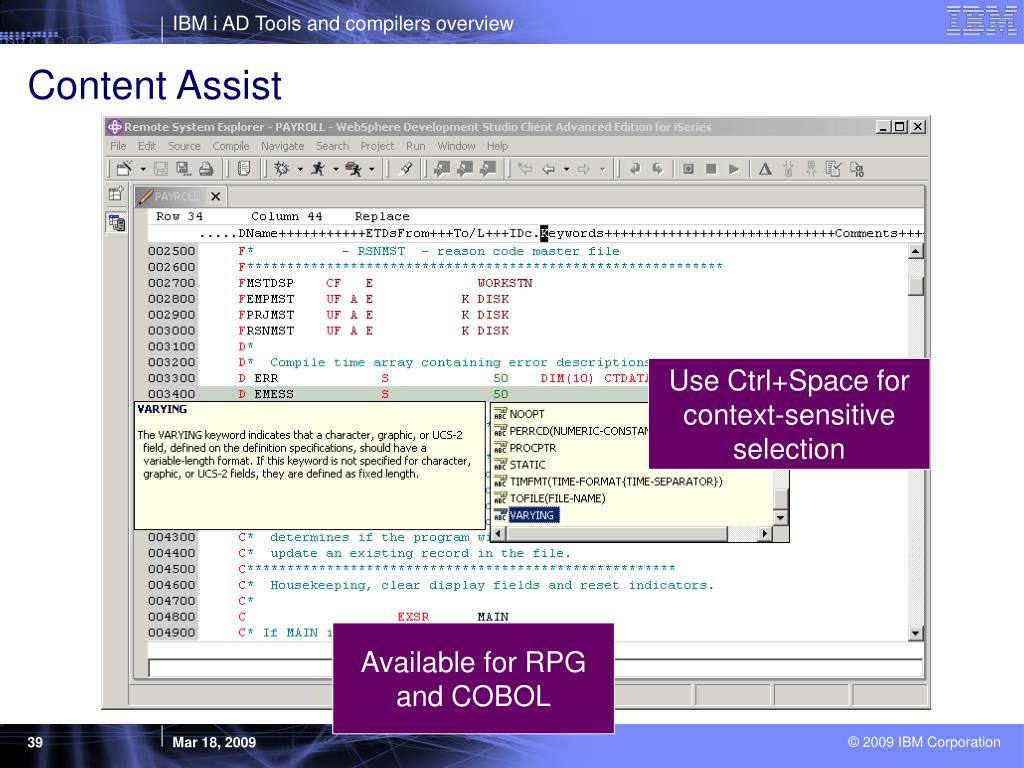This screenshot has width=1024, height=768.
Task: Click the editor's vertical scrollbar thumb
Action: click(916, 285)
